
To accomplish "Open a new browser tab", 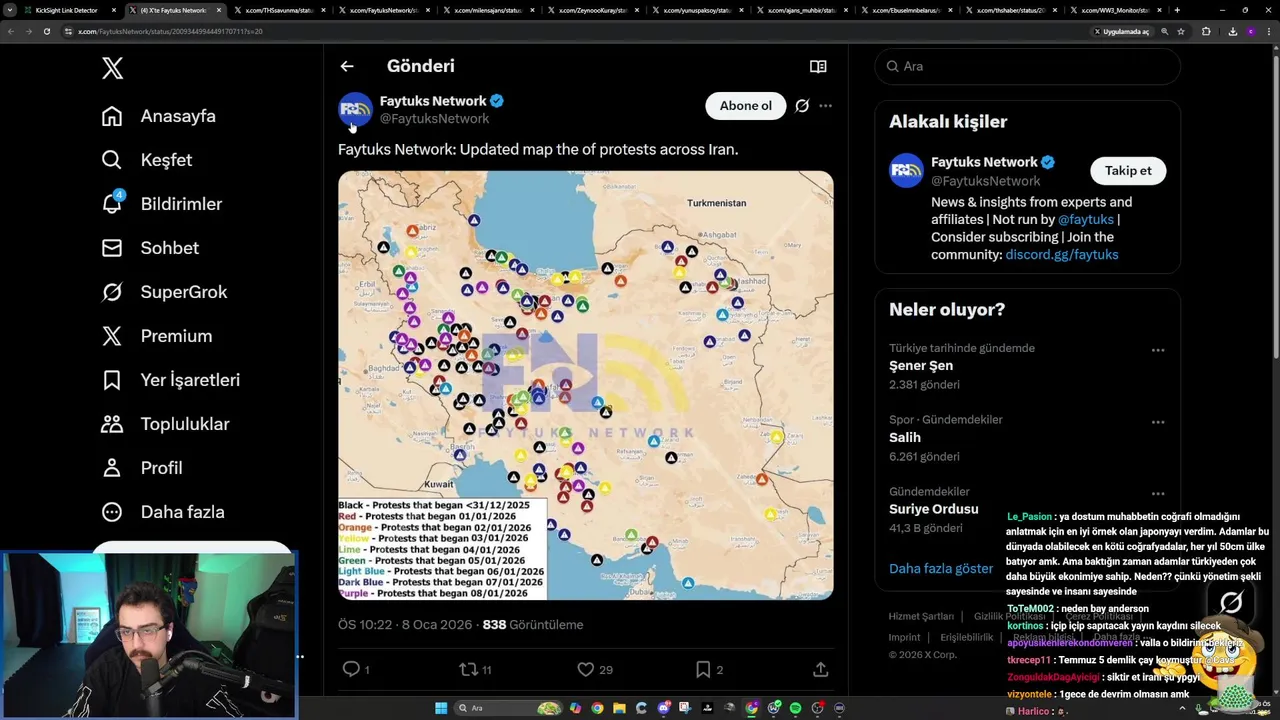I will tap(1177, 10).
